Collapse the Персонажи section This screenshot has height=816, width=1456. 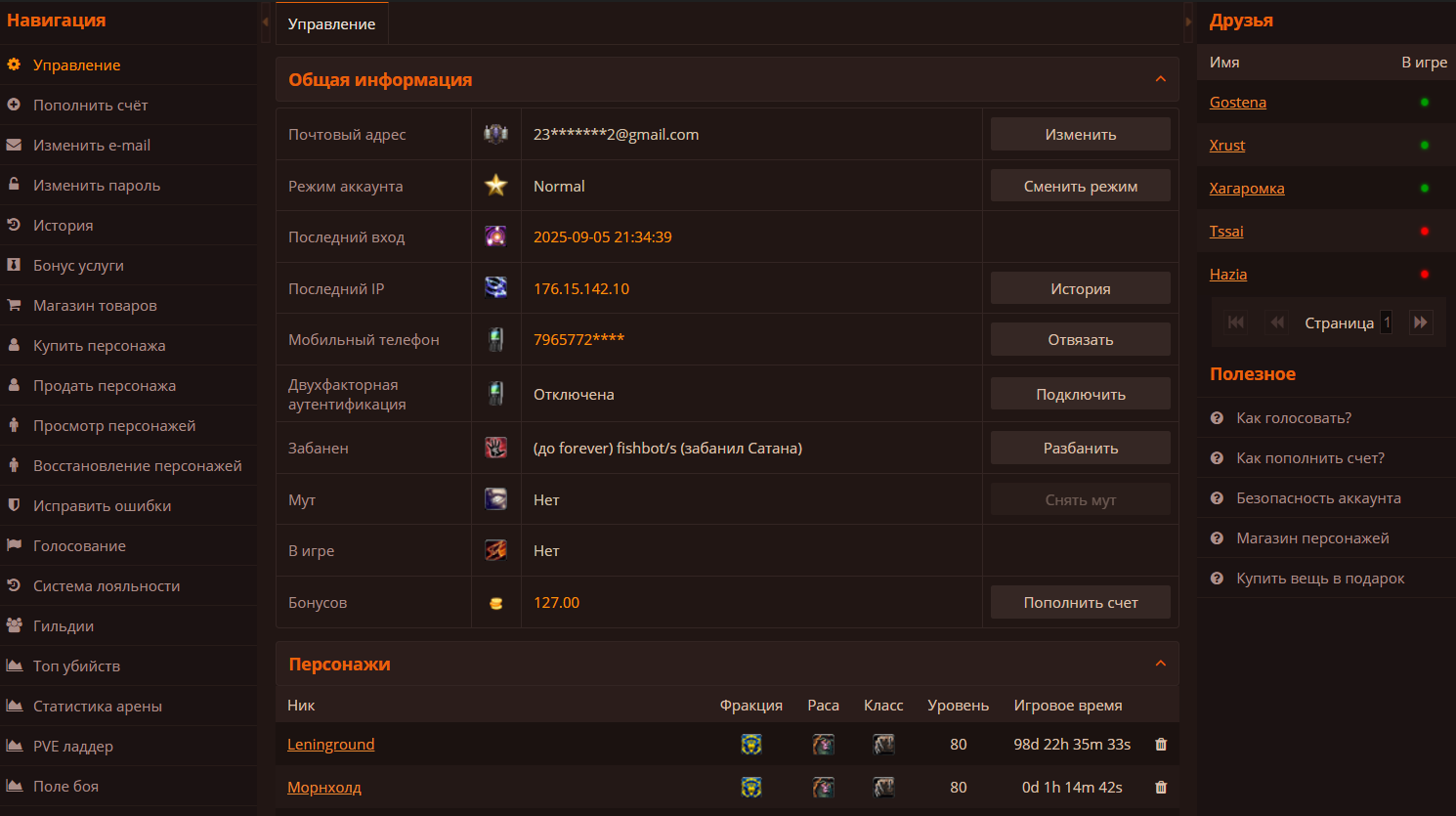(x=1161, y=664)
